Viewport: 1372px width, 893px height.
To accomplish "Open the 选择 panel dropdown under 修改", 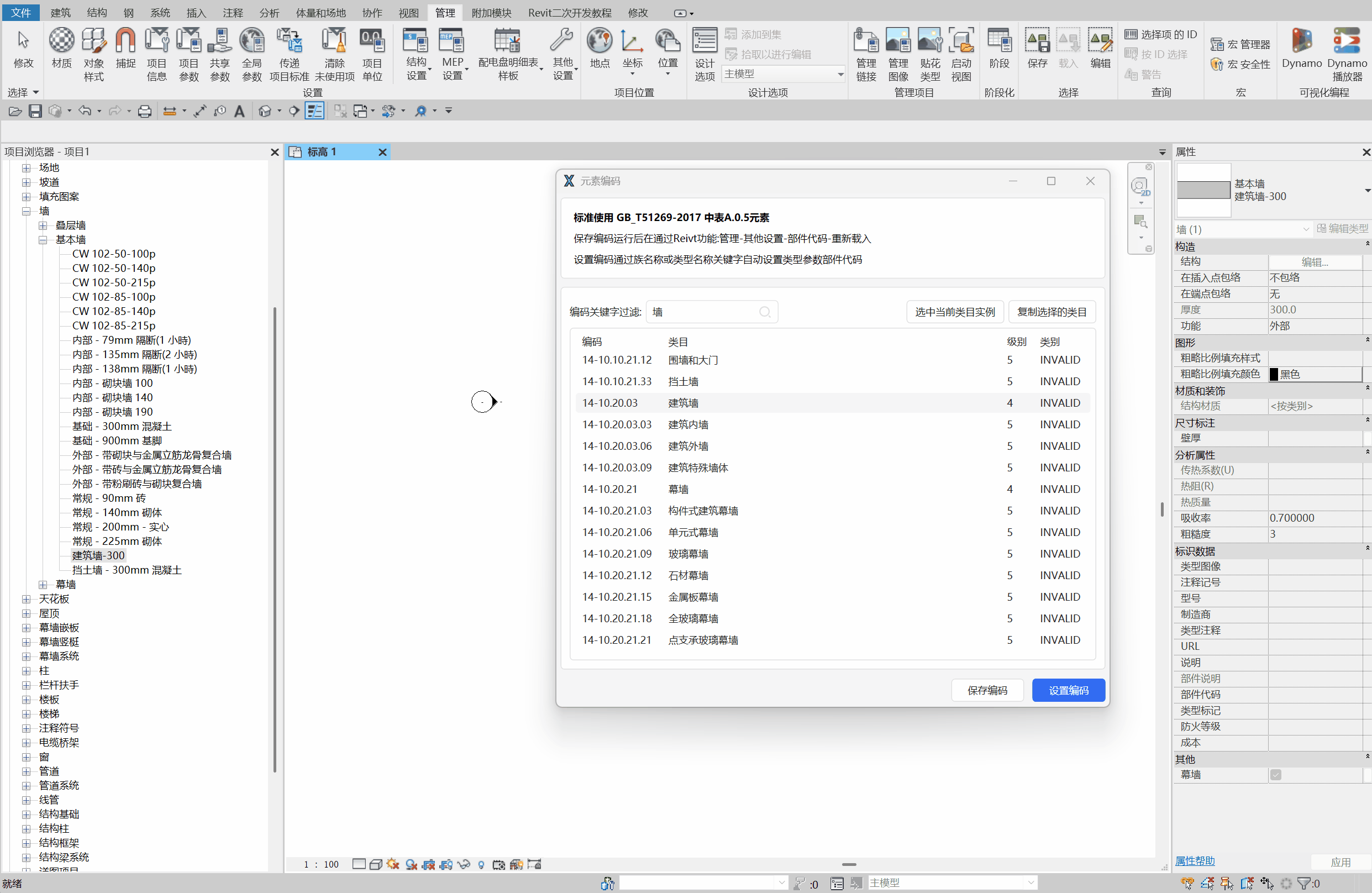I will click(x=23, y=92).
